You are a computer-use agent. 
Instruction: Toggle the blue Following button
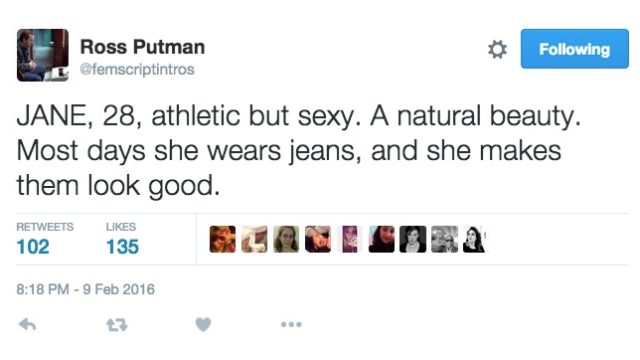coord(575,49)
